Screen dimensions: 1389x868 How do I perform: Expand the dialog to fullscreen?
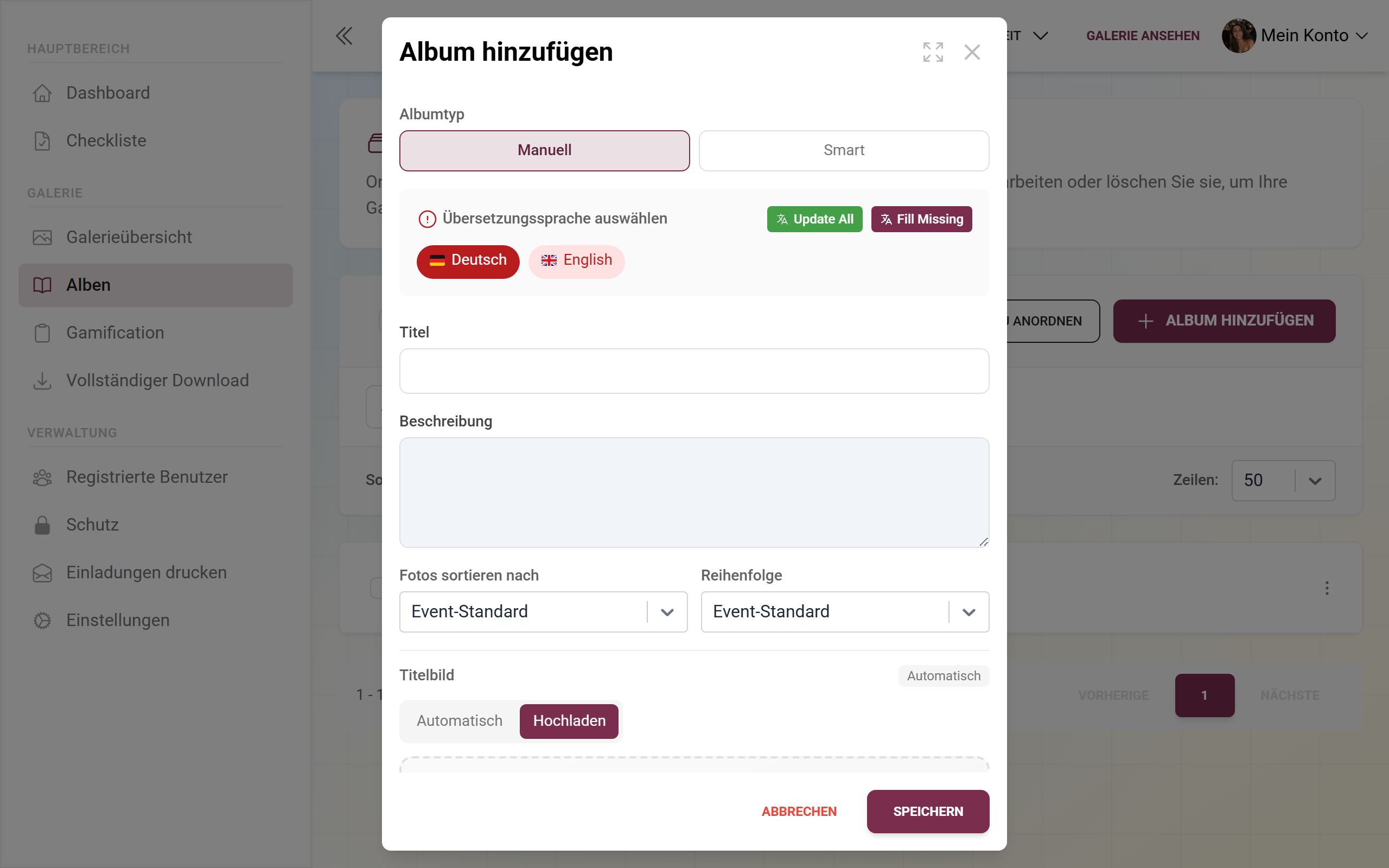933,52
